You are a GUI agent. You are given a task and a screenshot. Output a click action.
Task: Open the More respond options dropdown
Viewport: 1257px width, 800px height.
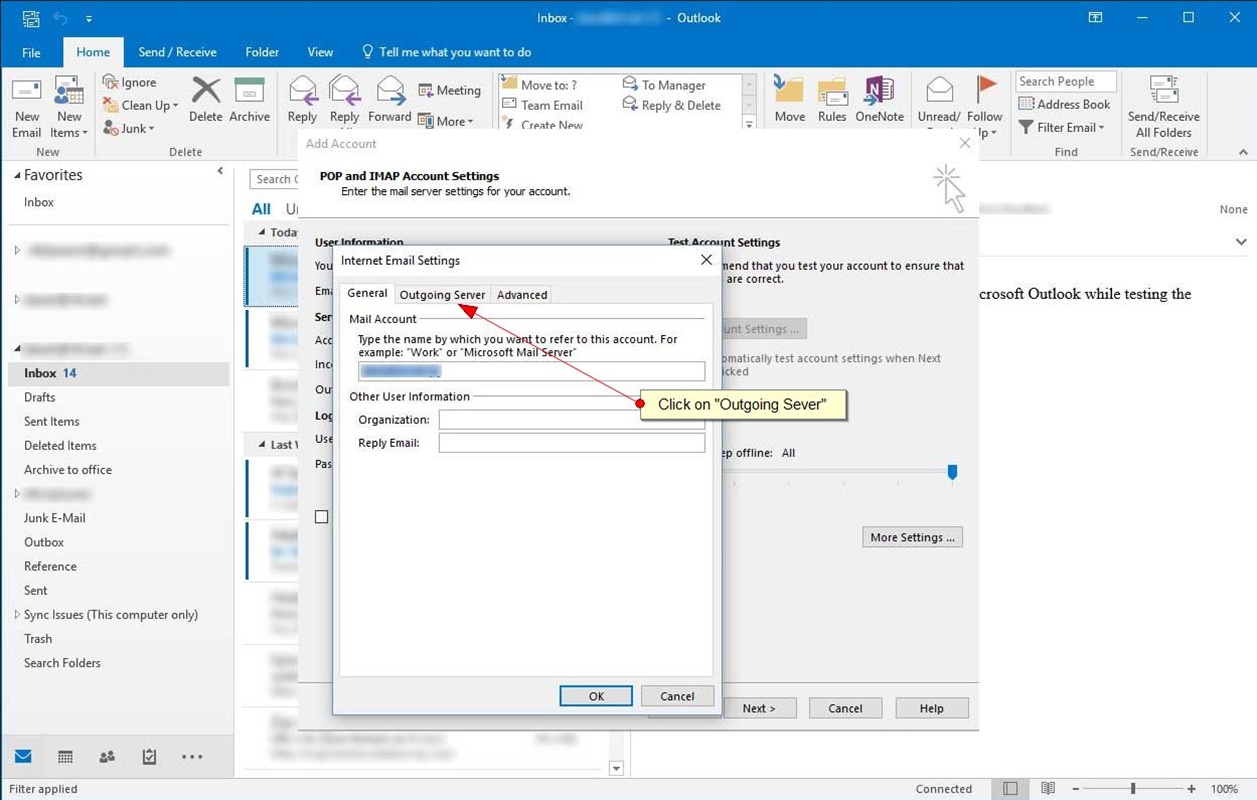pyautogui.click(x=446, y=121)
